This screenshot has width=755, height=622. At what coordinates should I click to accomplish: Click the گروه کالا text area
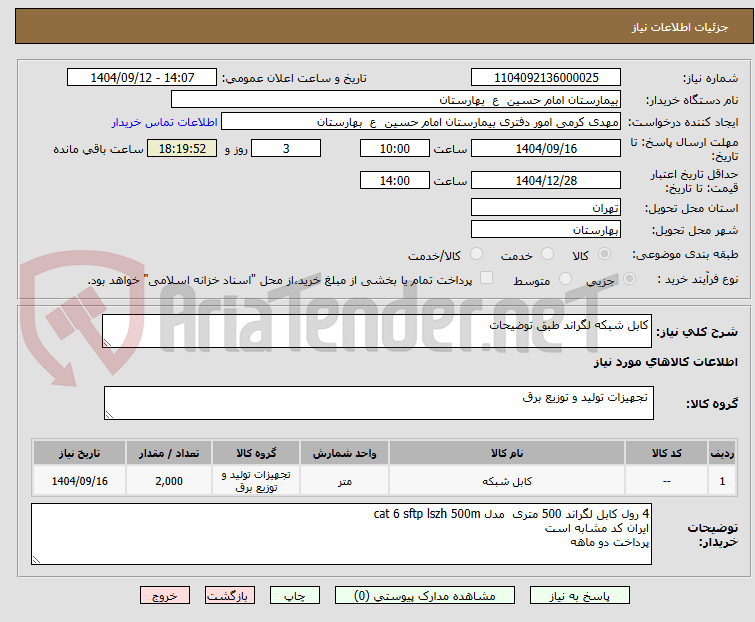coord(379,403)
